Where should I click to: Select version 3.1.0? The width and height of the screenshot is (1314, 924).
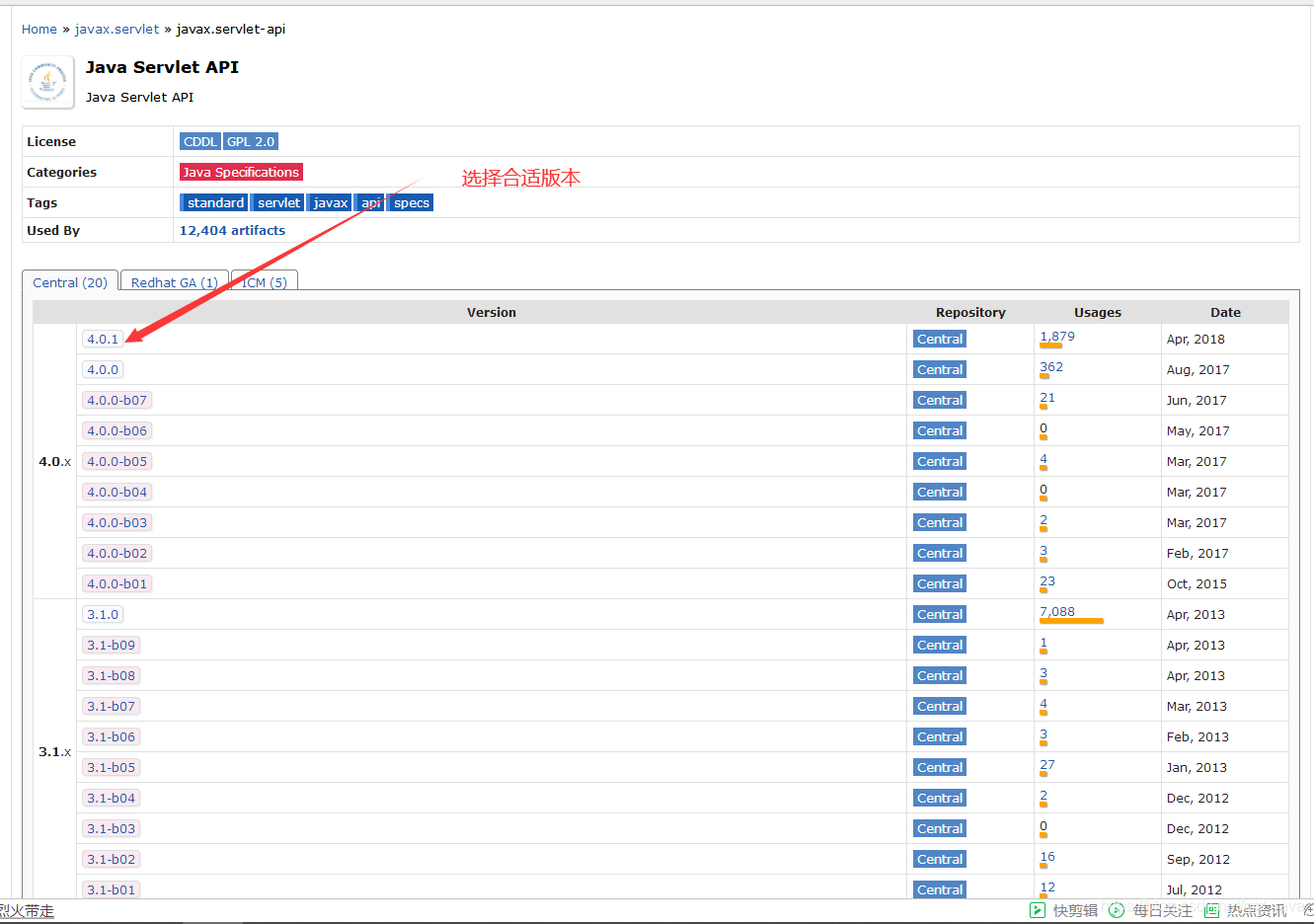pyautogui.click(x=103, y=614)
